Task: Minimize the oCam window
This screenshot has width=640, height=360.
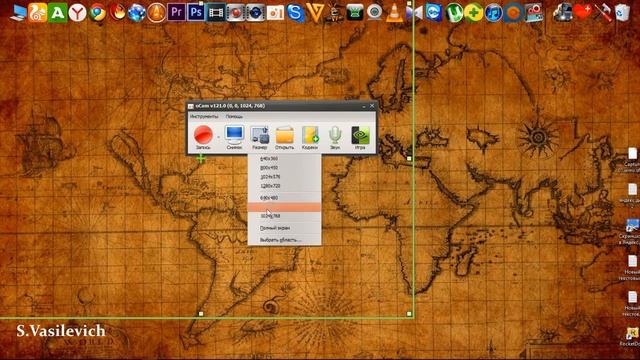Action: click(x=364, y=106)
